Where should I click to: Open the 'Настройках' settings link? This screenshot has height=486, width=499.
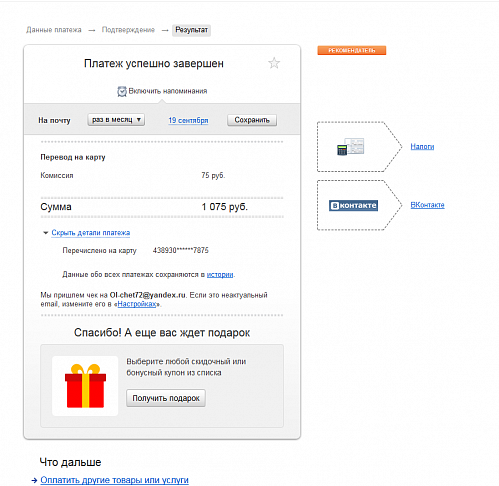(x=137, y=304)
